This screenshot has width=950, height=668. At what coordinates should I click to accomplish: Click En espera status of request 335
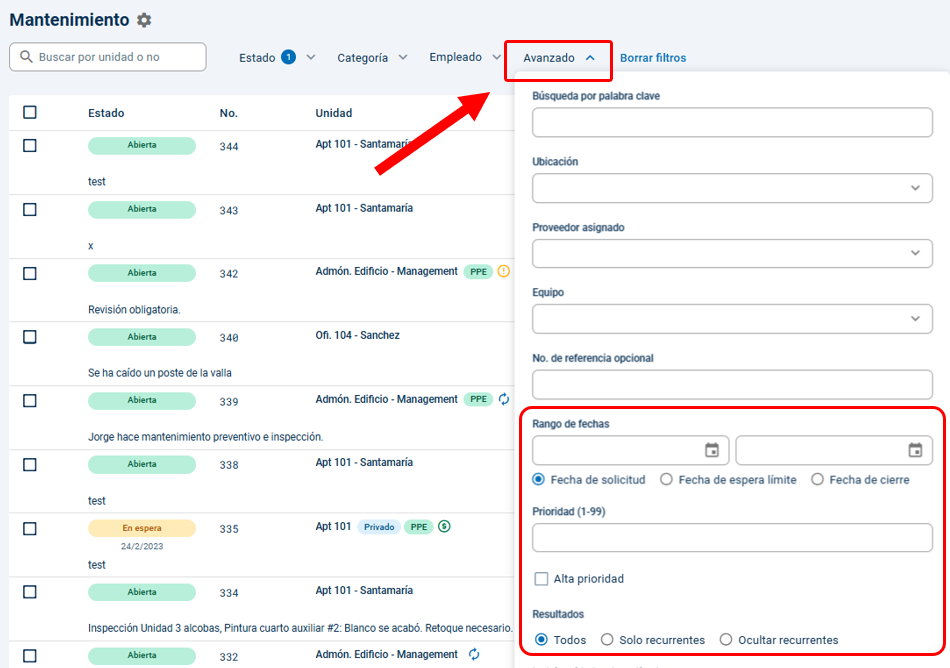[142, 528]
